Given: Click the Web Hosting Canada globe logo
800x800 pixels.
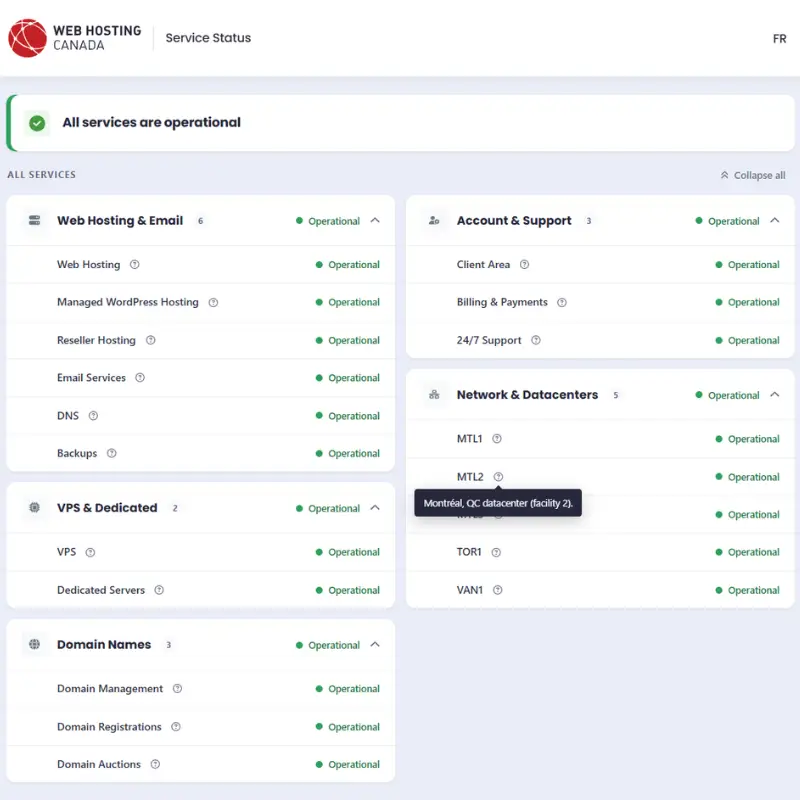Looking at the screenshot, I should click(28, 38).
